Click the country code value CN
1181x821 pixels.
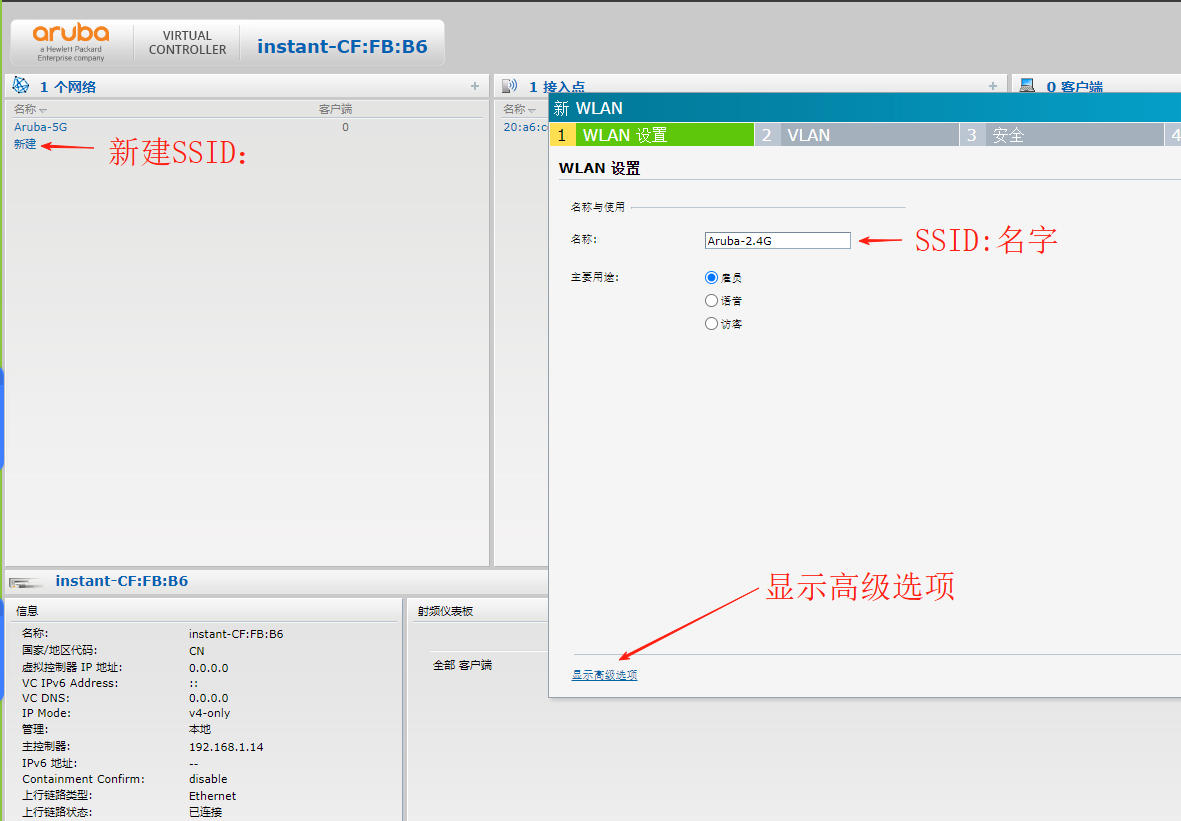[197, 651]
